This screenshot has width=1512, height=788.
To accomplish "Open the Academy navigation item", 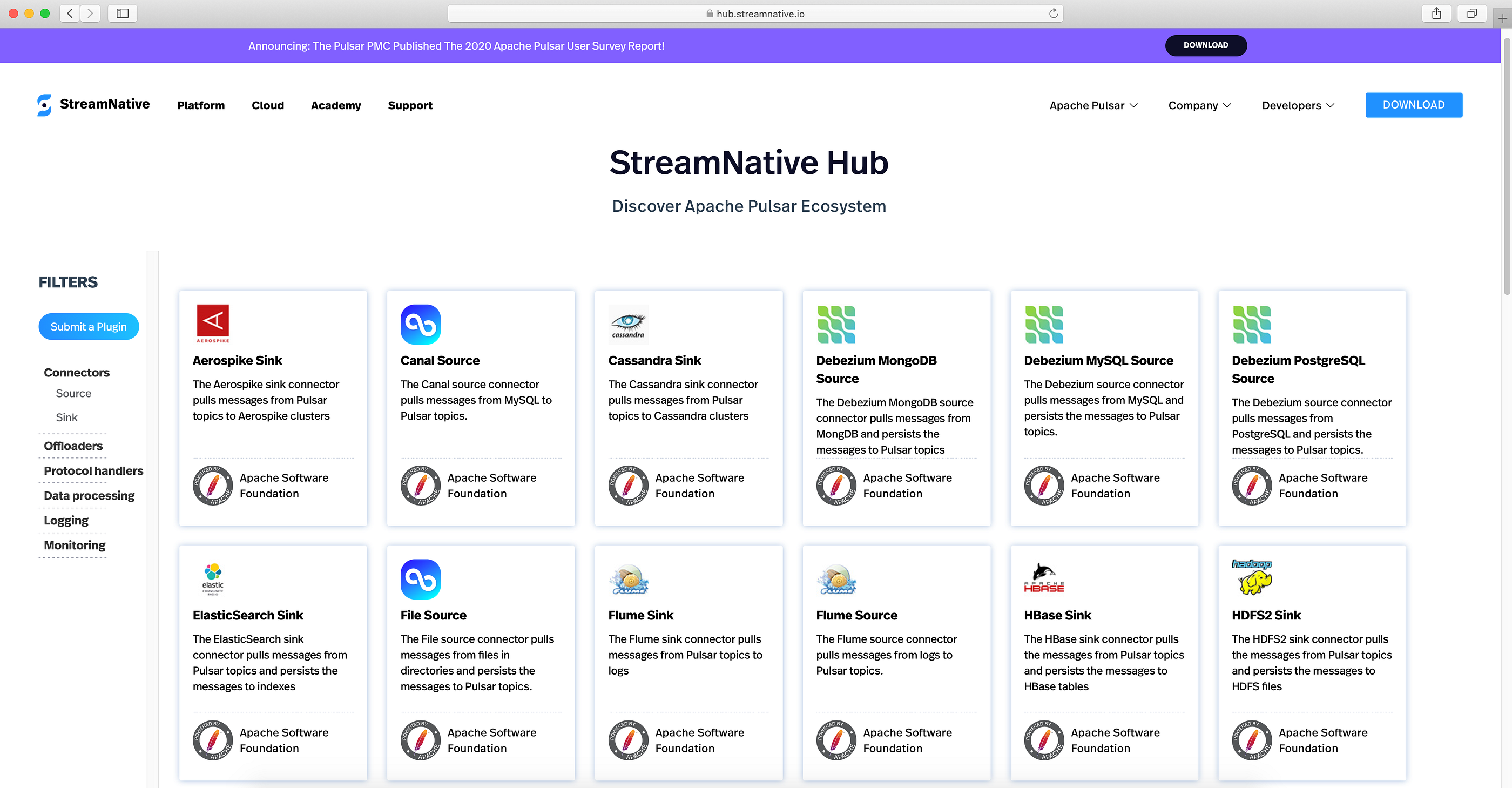I will click(336, 105).
